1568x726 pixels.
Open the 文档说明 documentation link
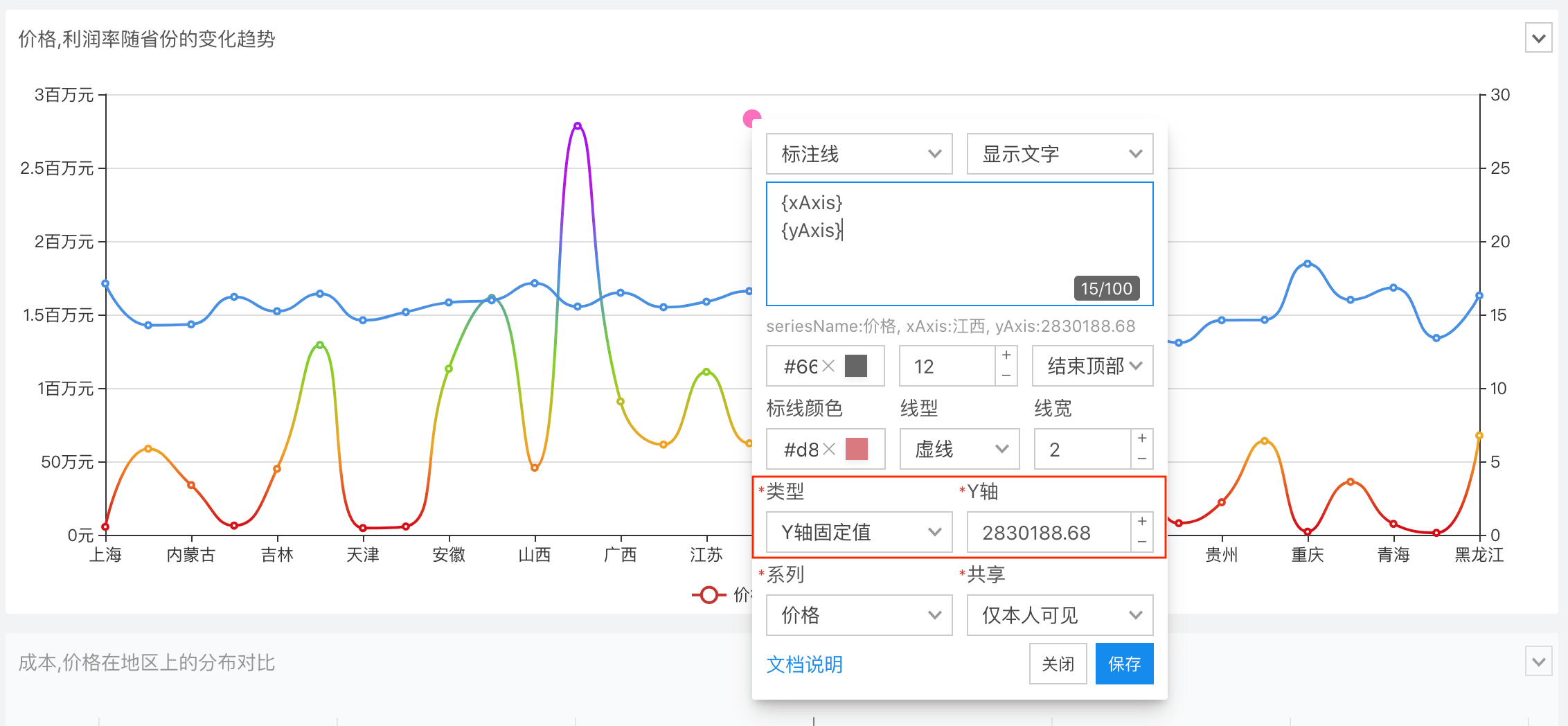(x=804, y=664)
